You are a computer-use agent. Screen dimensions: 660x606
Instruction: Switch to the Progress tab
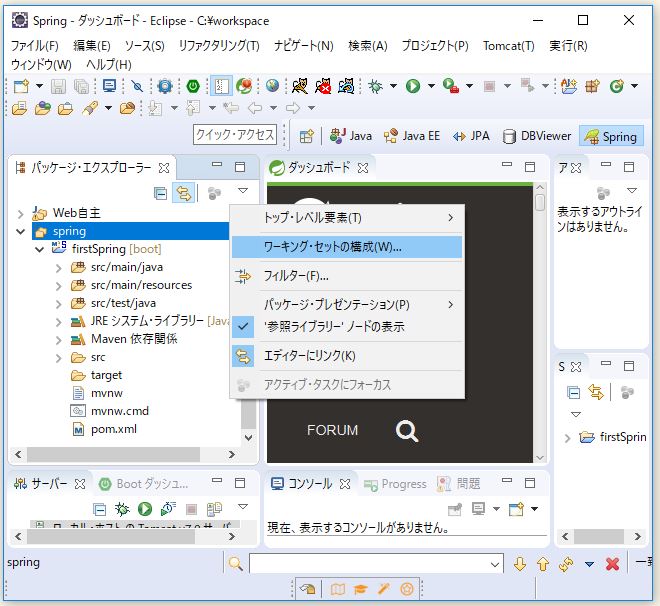pos(395,484)
